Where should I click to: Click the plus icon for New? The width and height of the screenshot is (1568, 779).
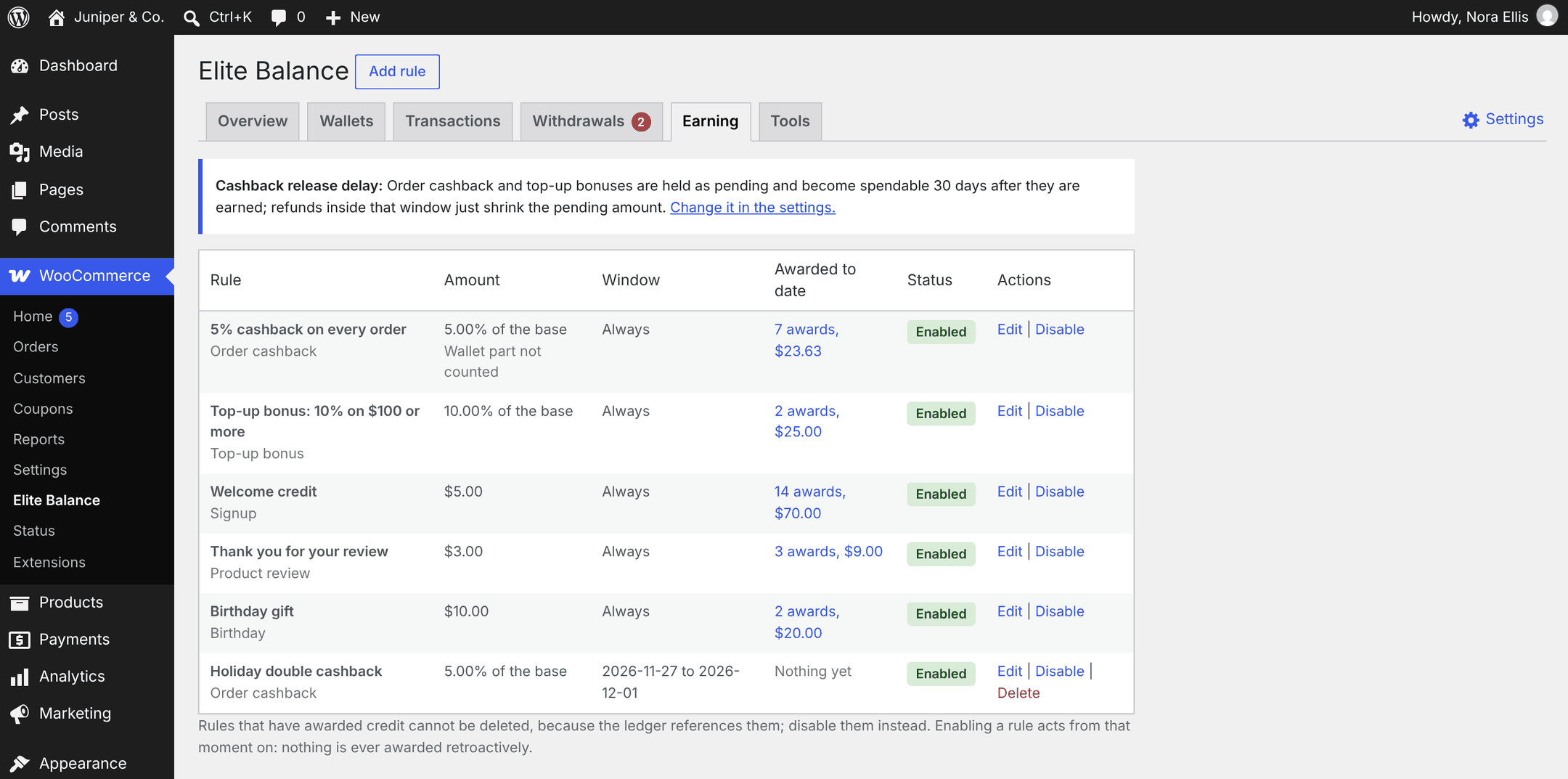(x=333, y=17)
